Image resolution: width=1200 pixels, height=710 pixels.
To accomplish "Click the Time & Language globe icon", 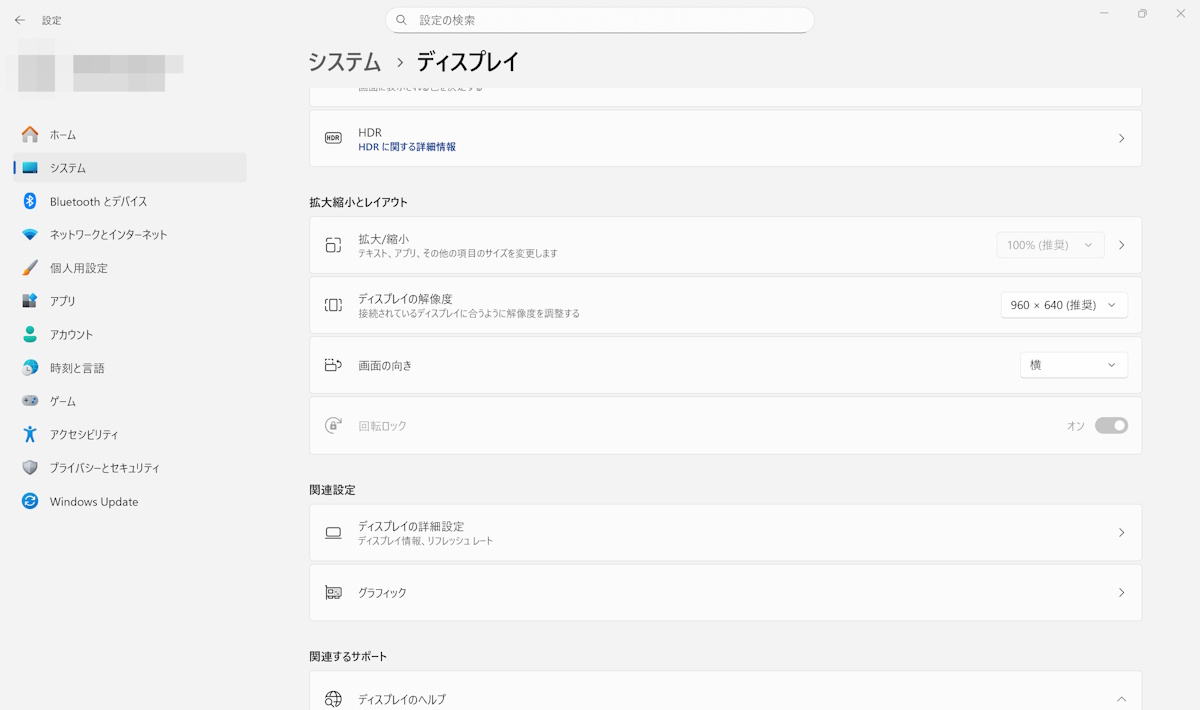I will pyautogui.click(x=30, y=368).
